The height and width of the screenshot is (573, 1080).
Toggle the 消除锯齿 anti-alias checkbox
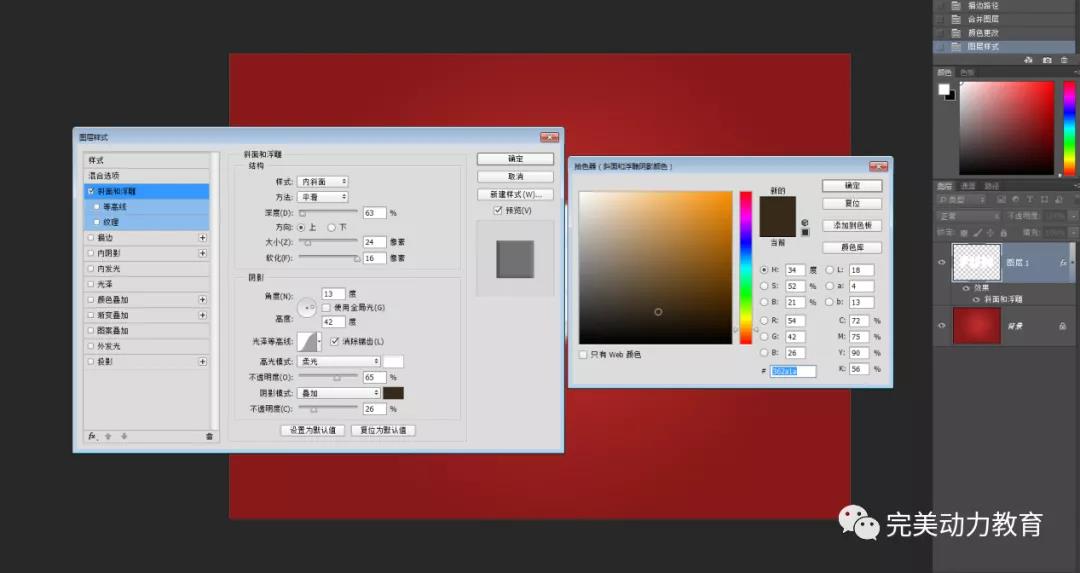[335, 342]
